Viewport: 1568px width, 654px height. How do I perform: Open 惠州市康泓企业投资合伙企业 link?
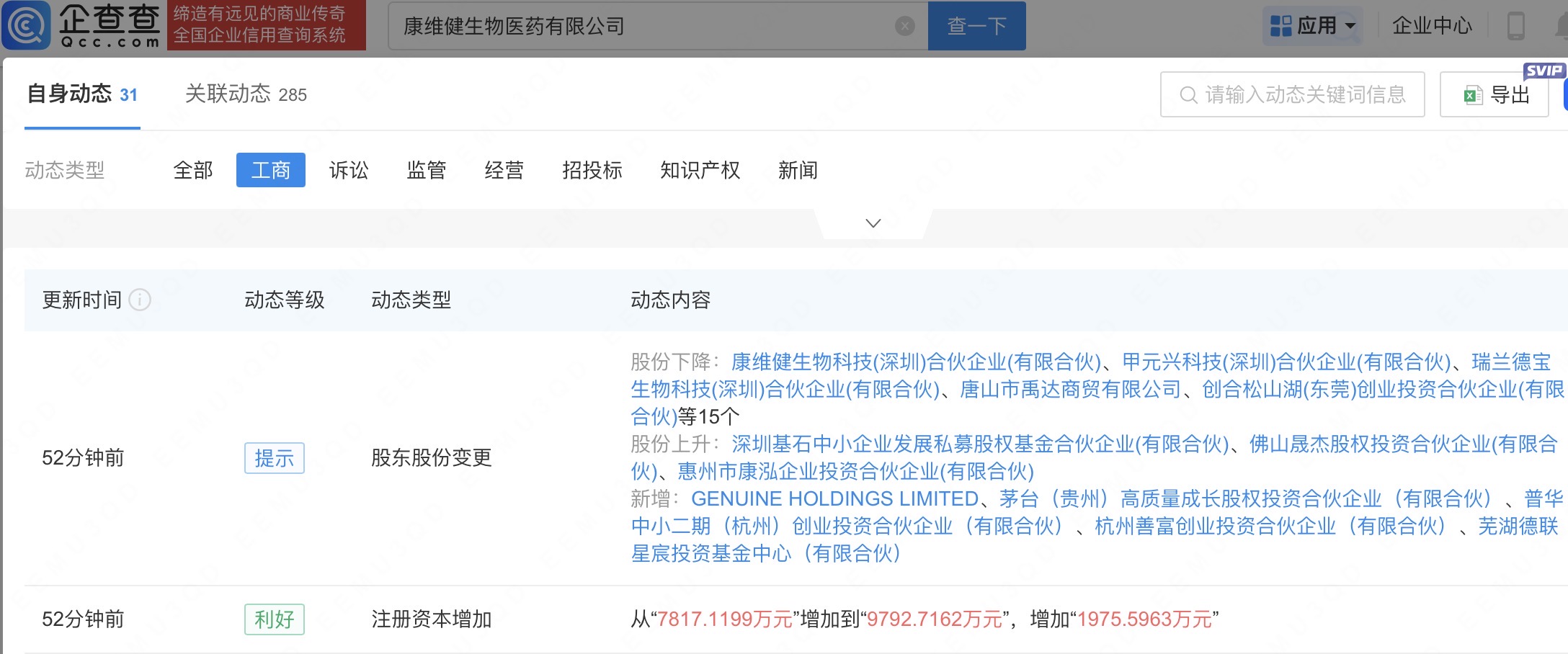pos(856,471)
